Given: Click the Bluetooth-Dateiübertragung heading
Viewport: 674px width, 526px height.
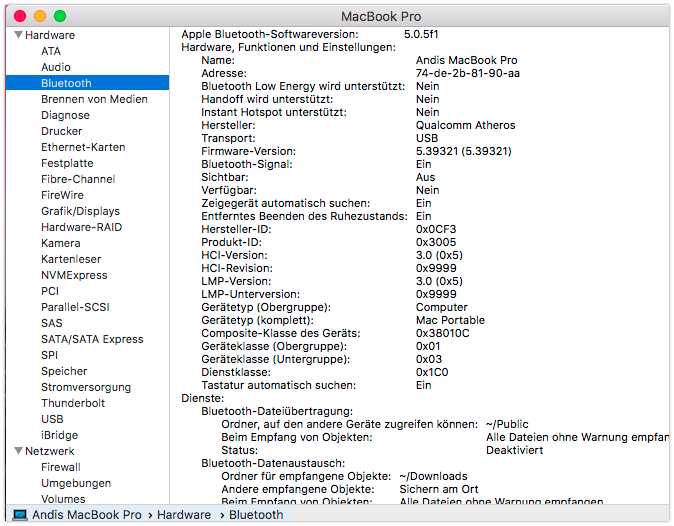Looking at the screenshot, I should [x=277, y=411].
